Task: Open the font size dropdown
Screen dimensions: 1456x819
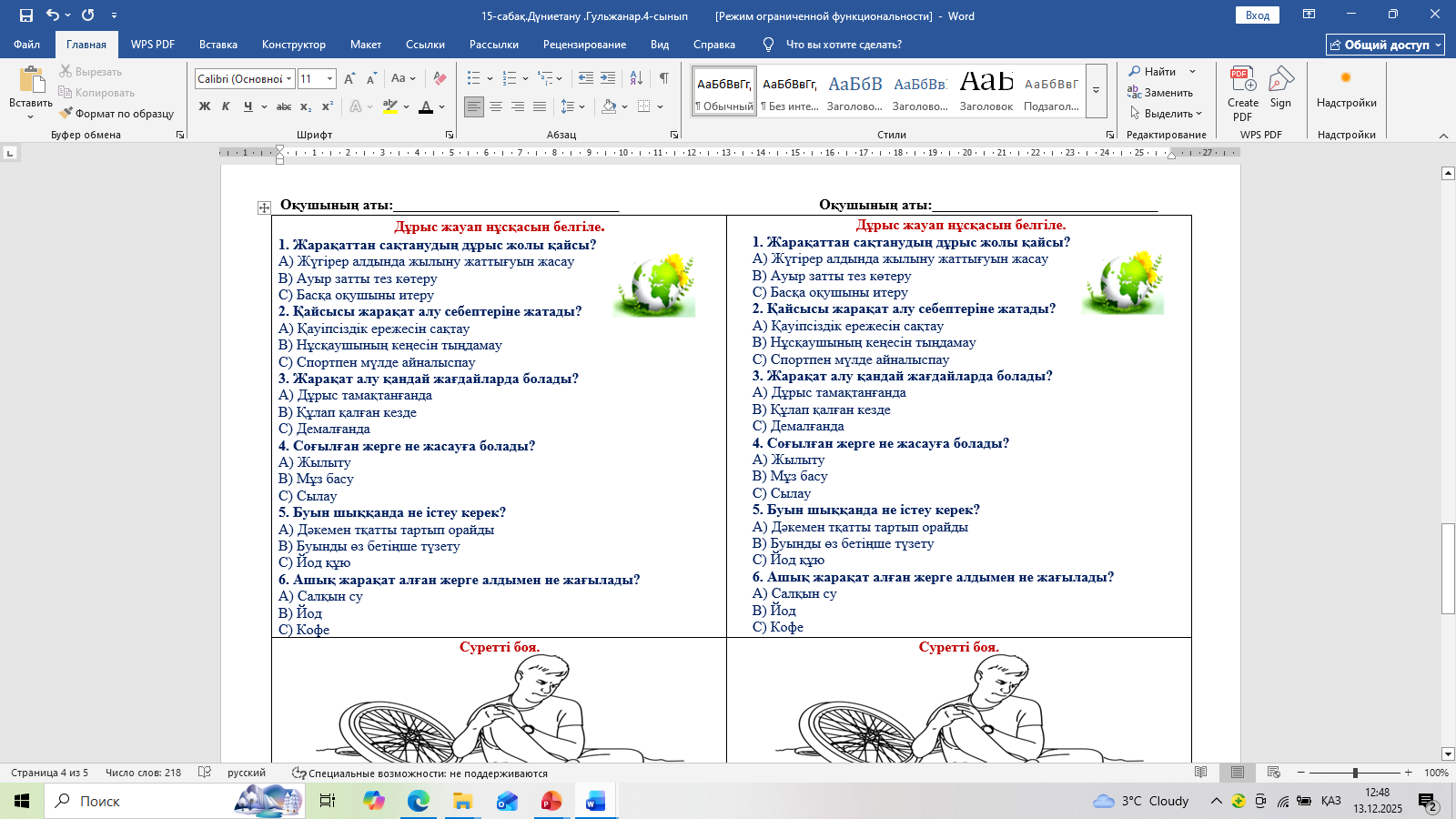Action: 329,79
